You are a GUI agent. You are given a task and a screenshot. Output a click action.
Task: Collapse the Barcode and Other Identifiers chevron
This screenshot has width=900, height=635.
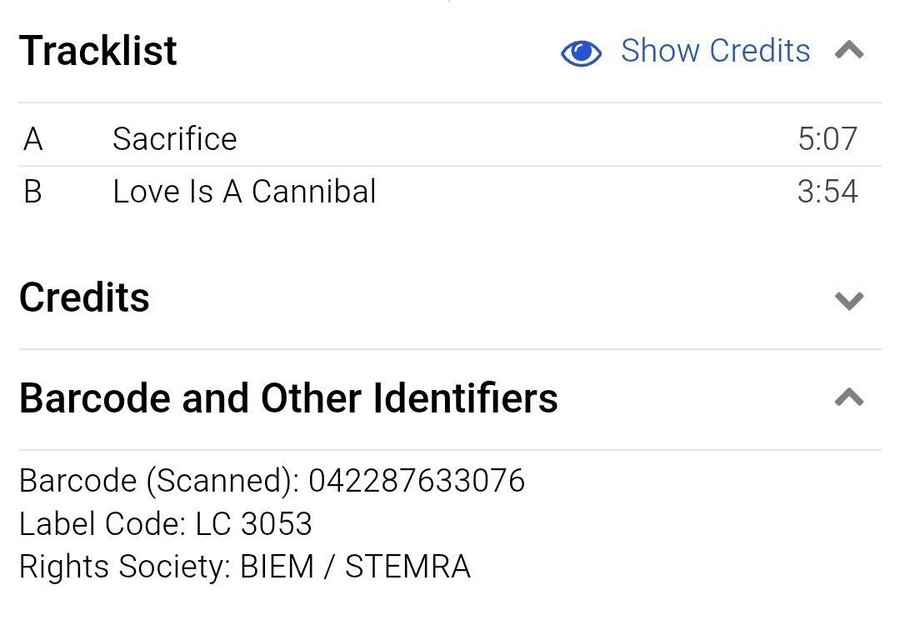849,398
